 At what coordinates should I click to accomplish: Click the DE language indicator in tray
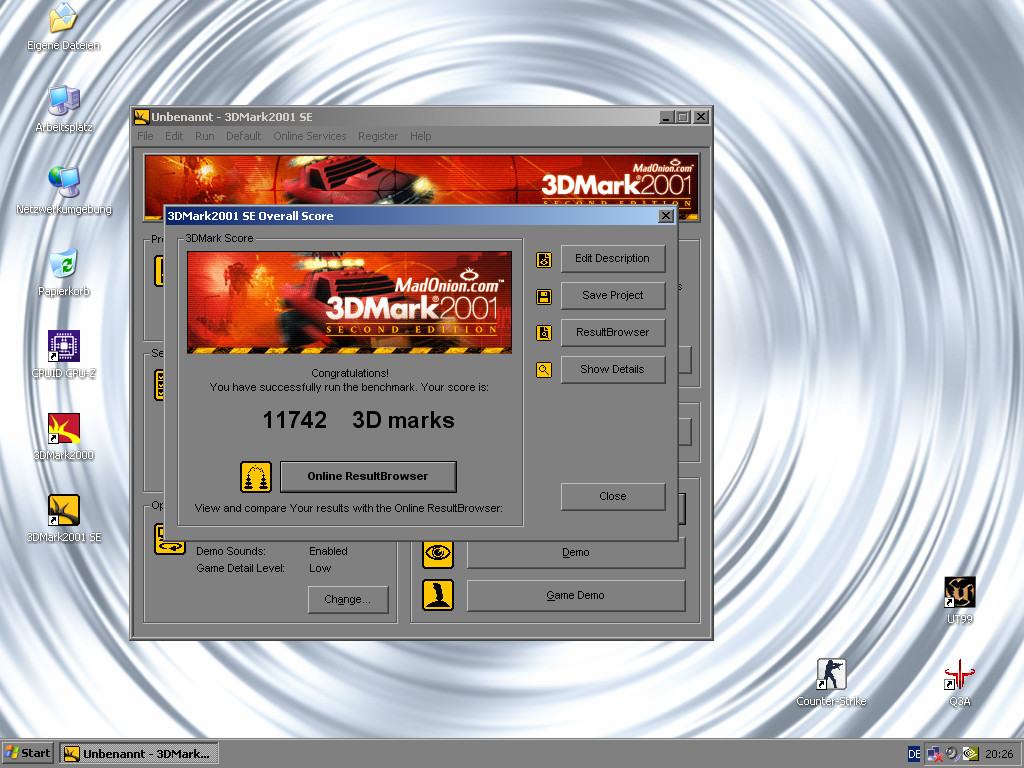click(x=914, y=754)
